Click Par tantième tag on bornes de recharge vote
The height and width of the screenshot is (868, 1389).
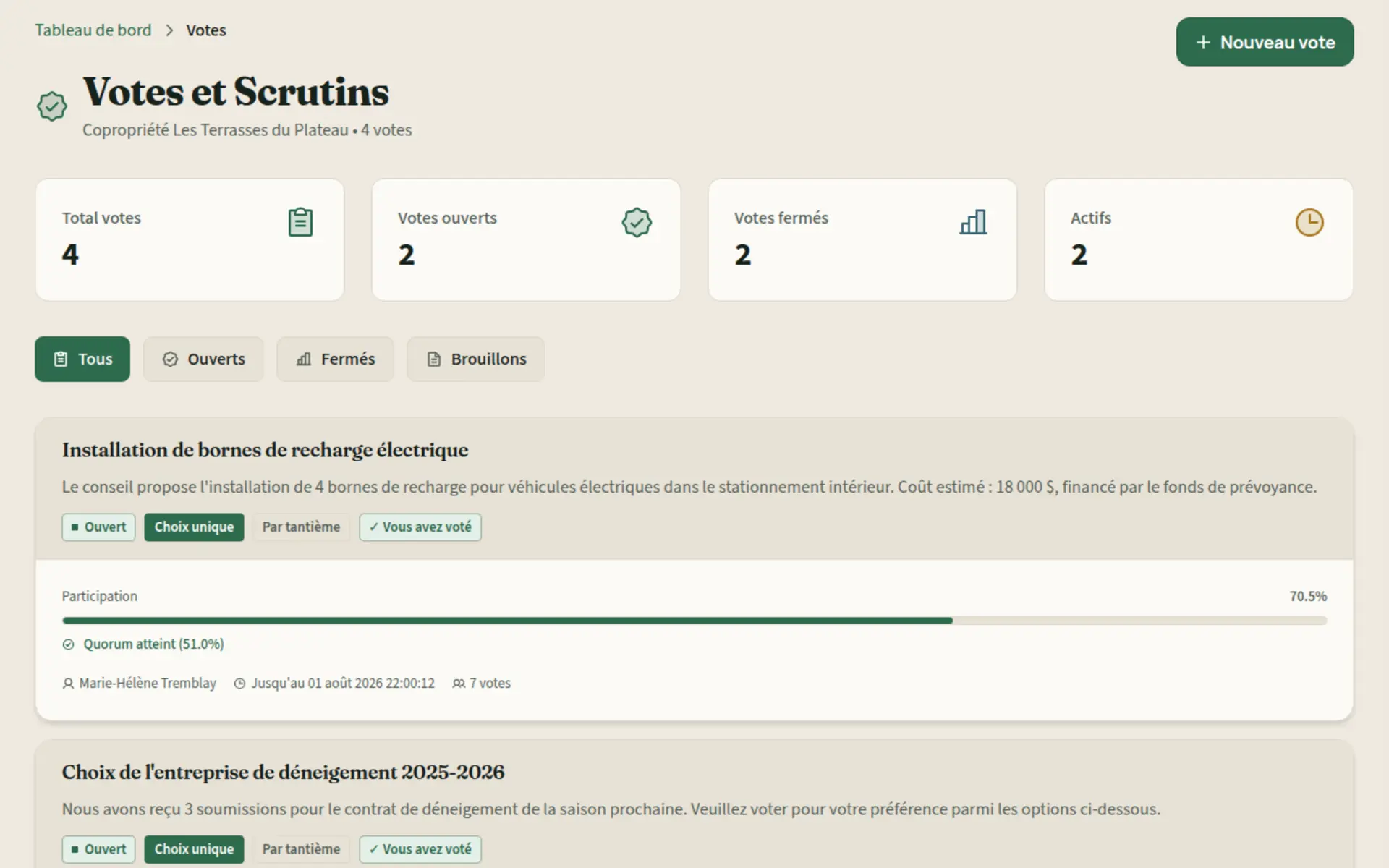click(x=301, y=527)
